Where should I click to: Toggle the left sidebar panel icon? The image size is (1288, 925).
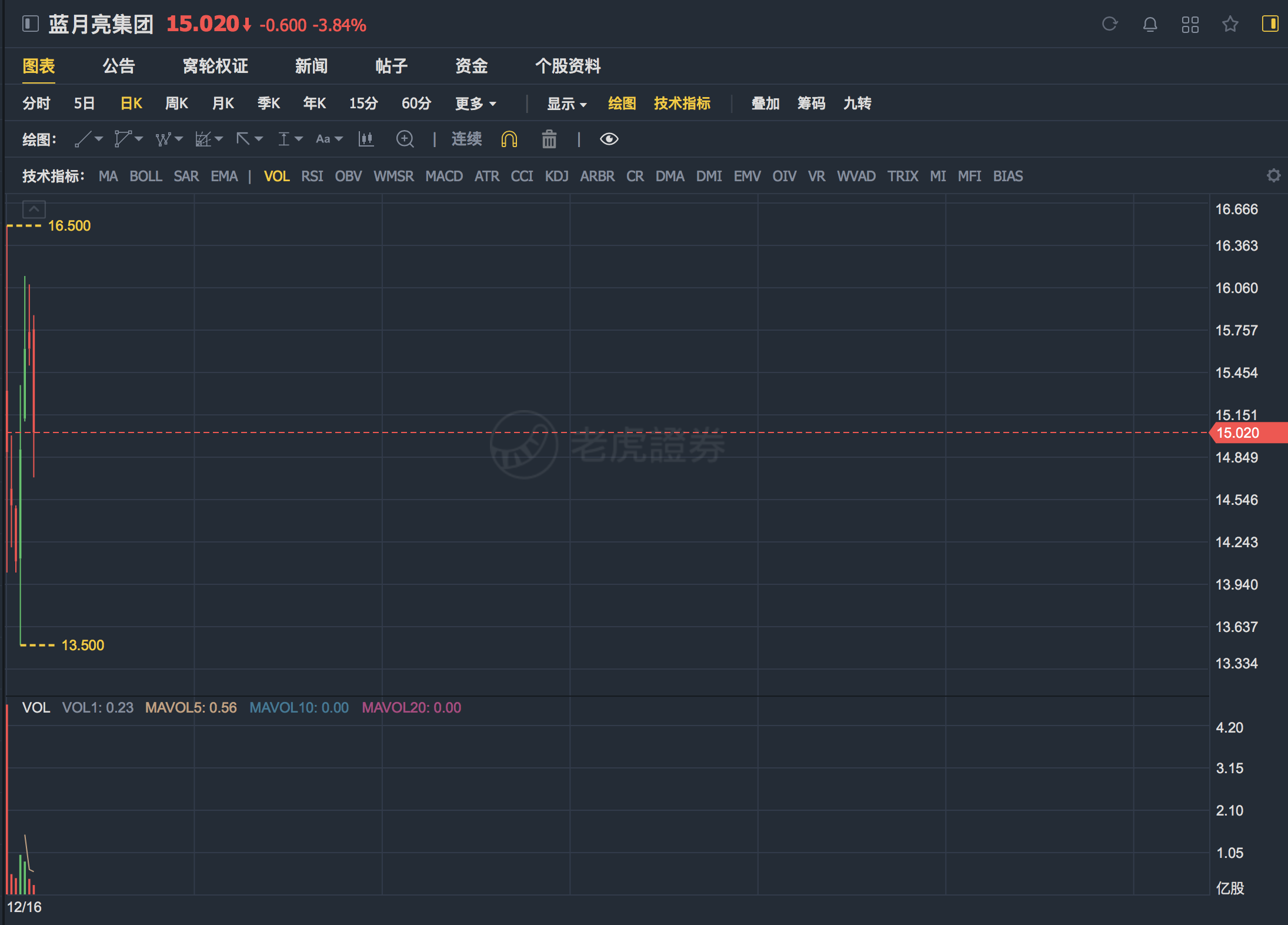(31, 24)
